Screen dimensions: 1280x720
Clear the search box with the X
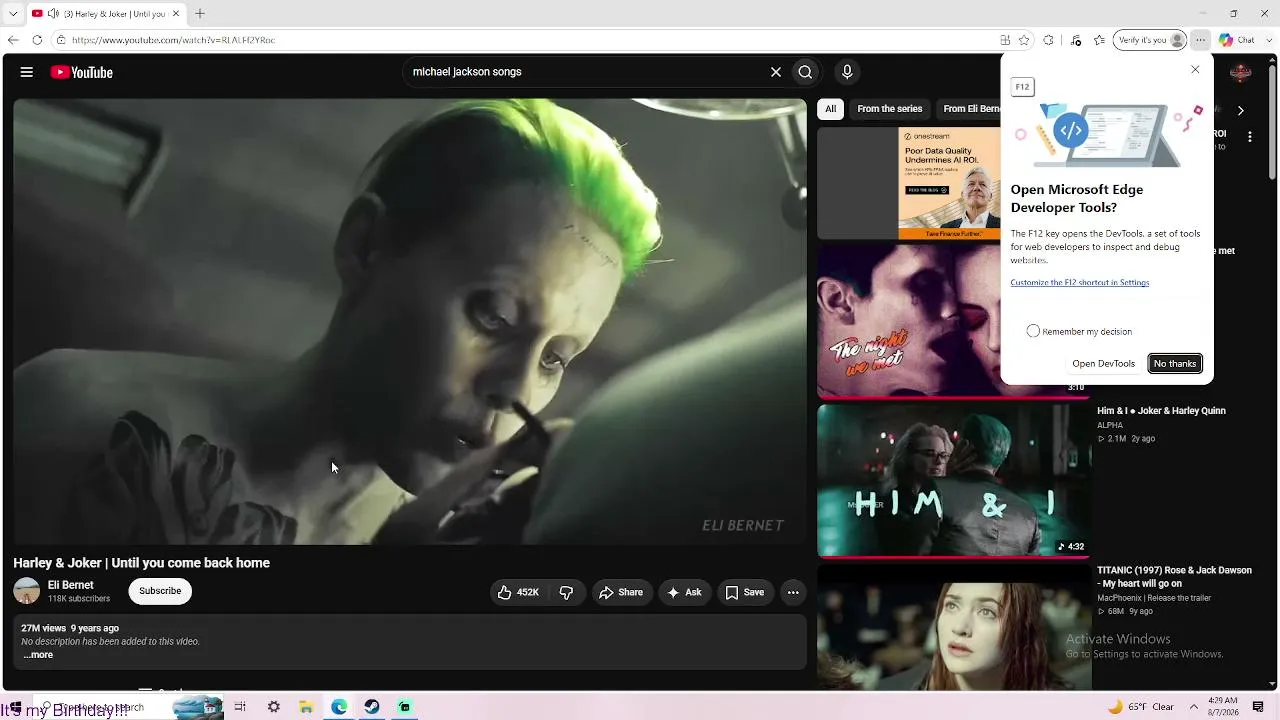(775, 72)
